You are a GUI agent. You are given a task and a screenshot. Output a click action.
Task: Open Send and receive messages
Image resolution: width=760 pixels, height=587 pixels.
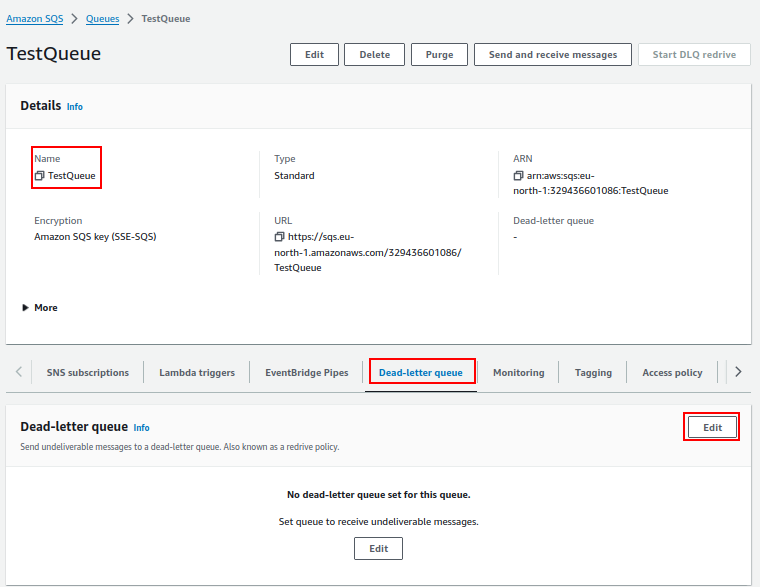point(553,54)
